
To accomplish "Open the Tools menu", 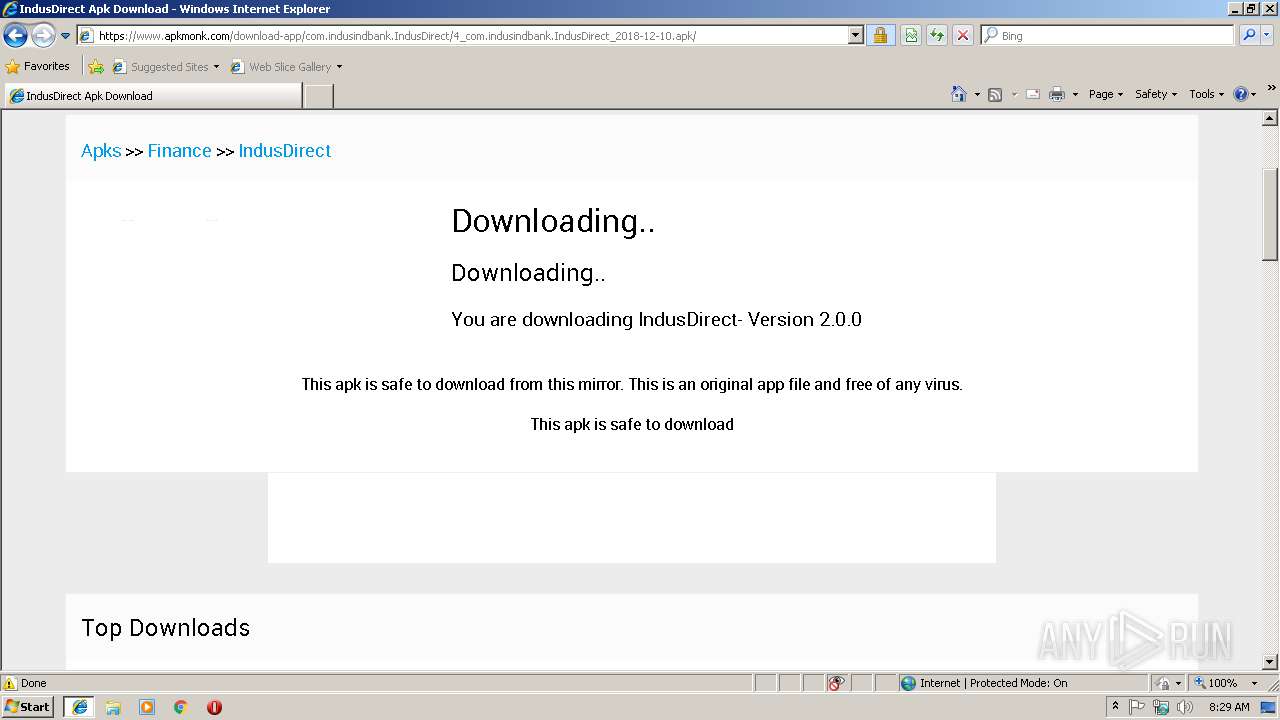I will coord(1206,94).
